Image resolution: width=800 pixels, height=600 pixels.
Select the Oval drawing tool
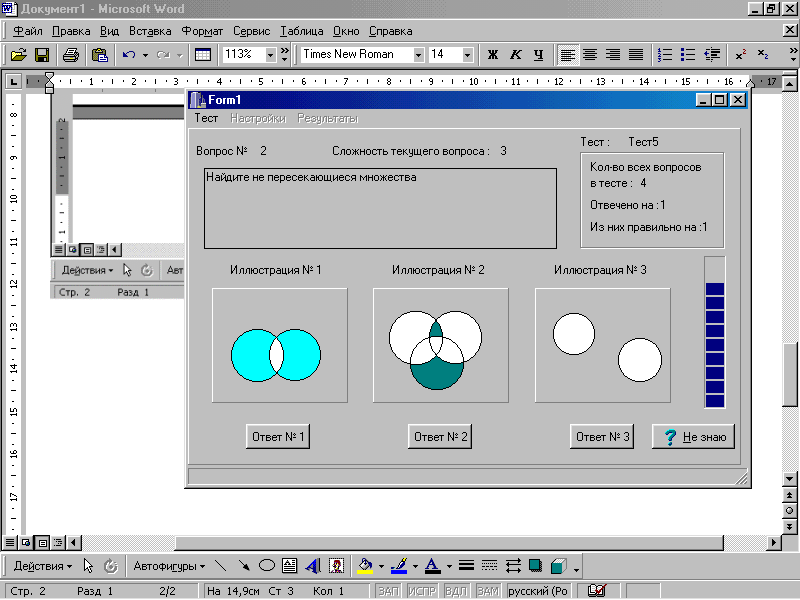point(267,566)
